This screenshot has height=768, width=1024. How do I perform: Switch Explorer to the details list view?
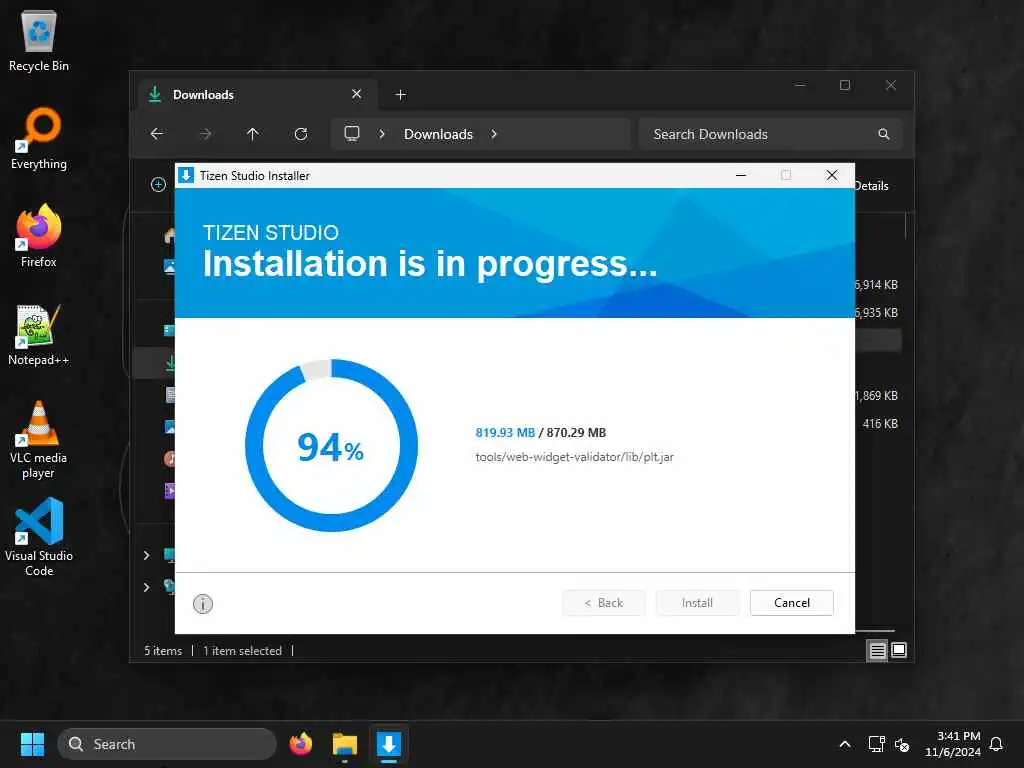pyautogui.click(x=877, y=650)
